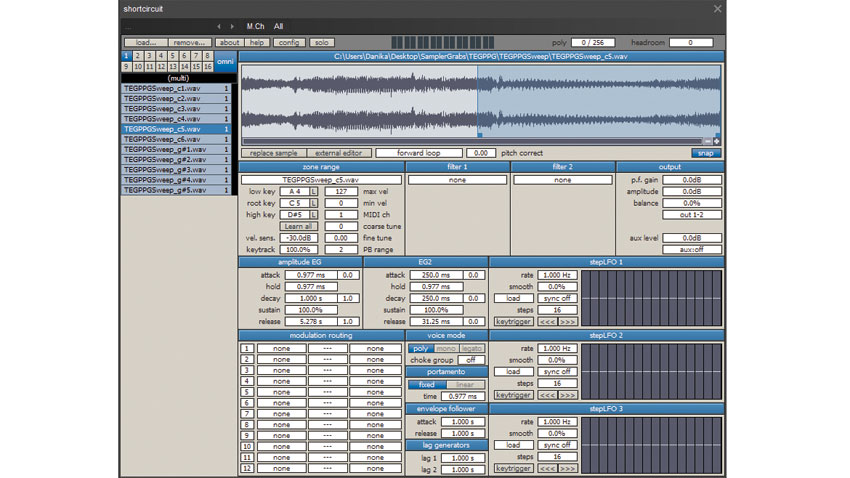This screenshot has width=850, height=478.
Task: Open the filter 1 type dropdown
Action: (457, 180)
